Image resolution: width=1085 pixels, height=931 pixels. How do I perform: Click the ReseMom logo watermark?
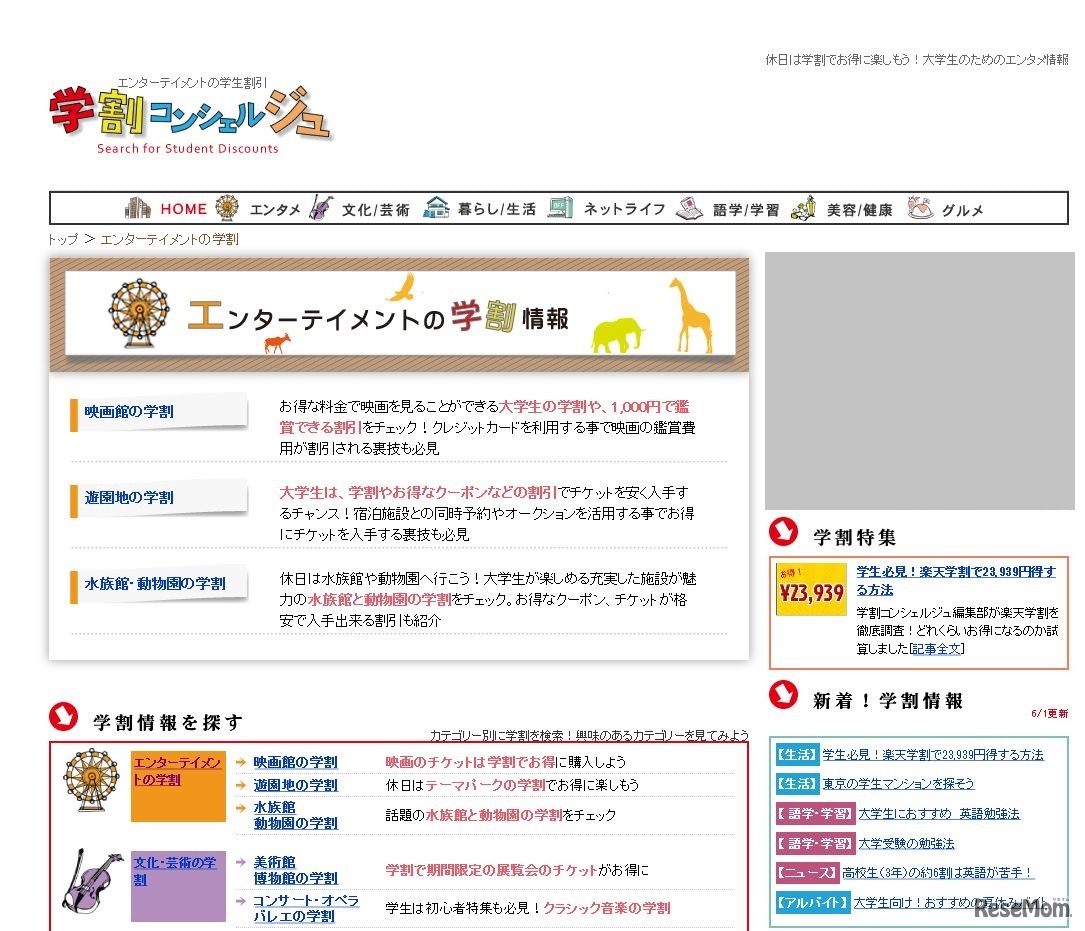point(1022,911)
